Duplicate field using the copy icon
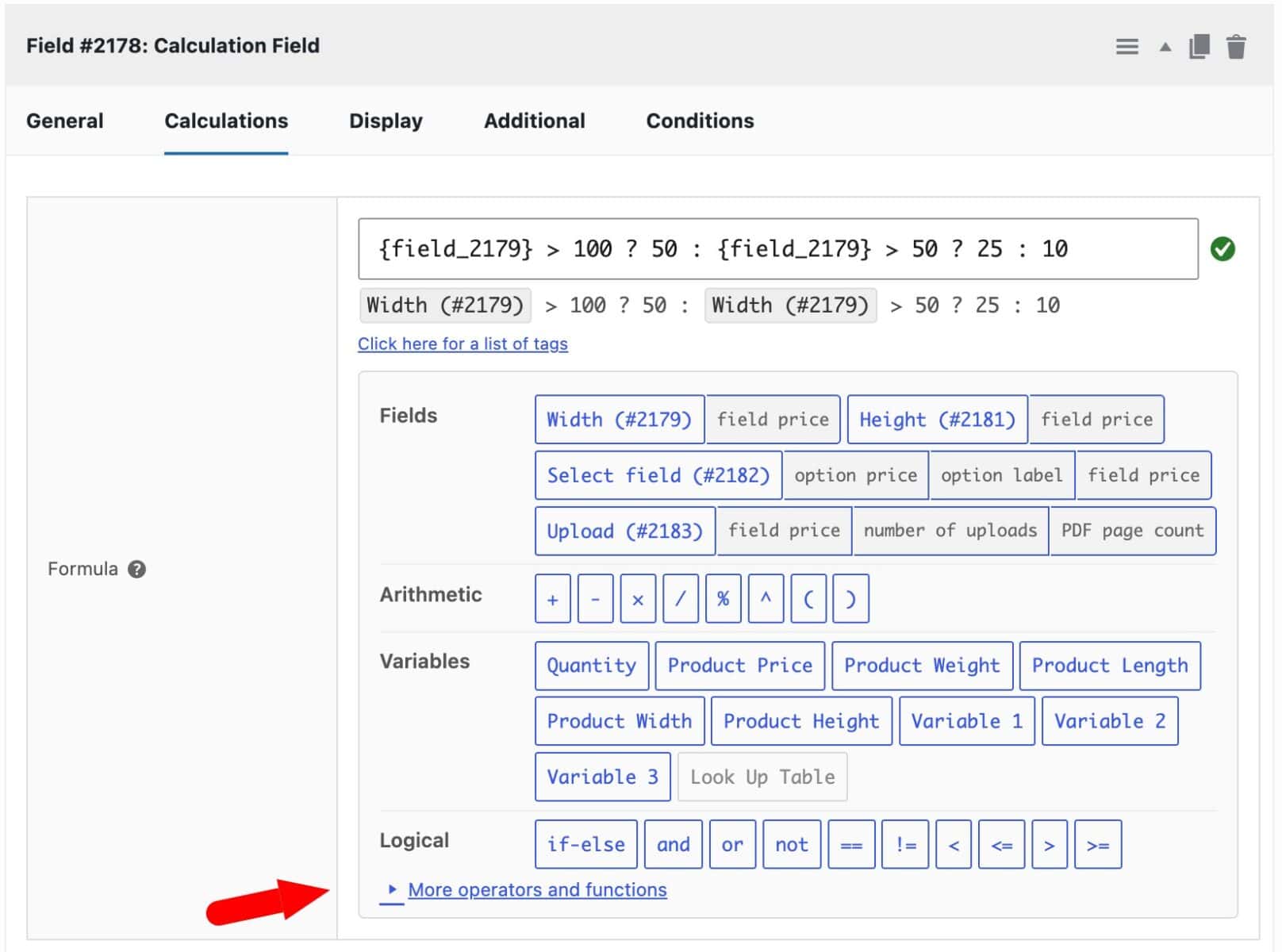 pos(1199,47)
